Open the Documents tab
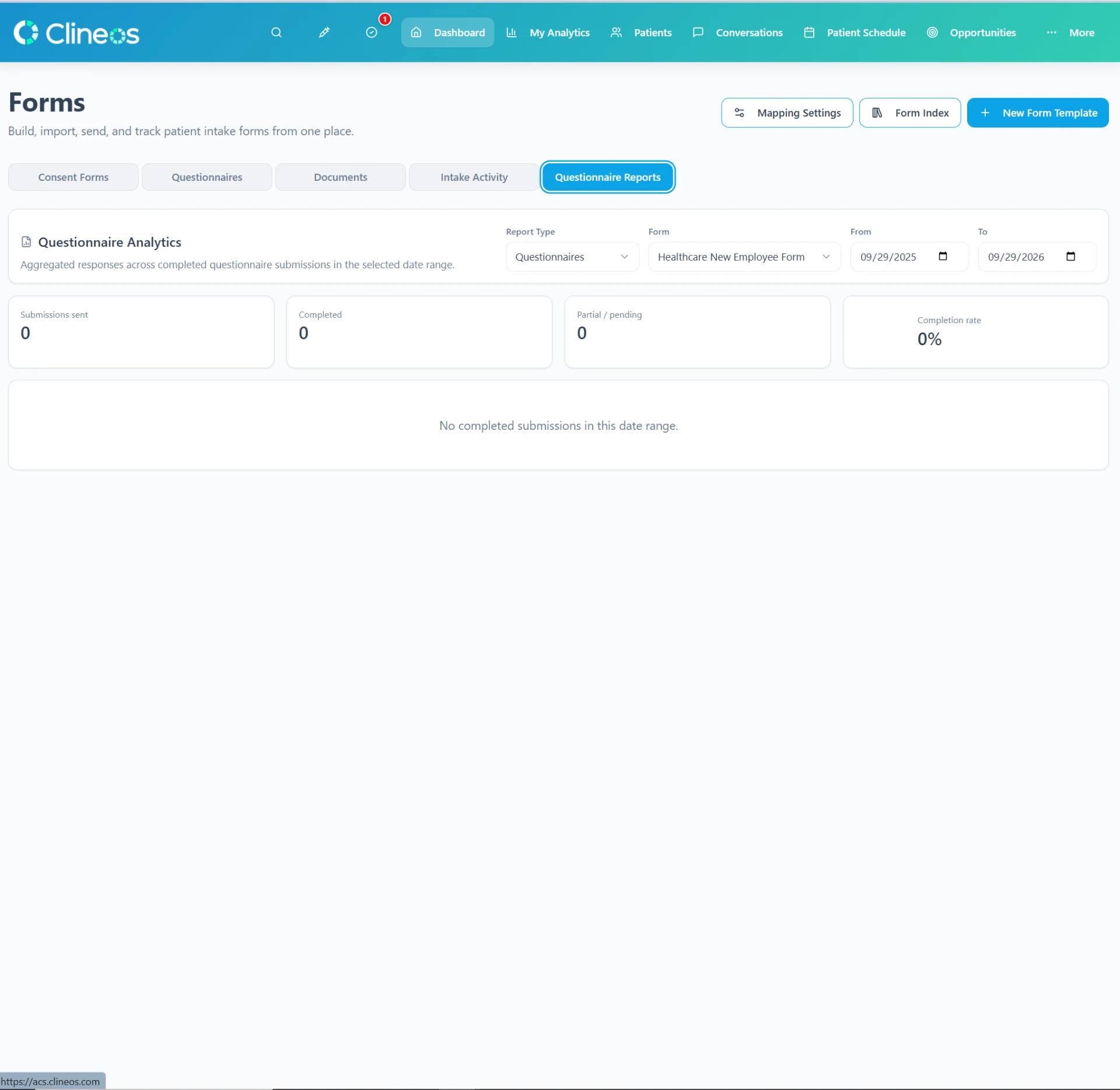Image resolution: width=1120 pixels, height=1090 pixels. pos(341,177)
